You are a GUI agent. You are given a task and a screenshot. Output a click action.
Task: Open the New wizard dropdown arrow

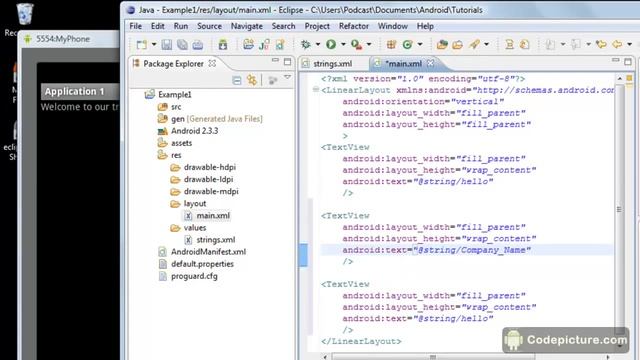[154, 44]
